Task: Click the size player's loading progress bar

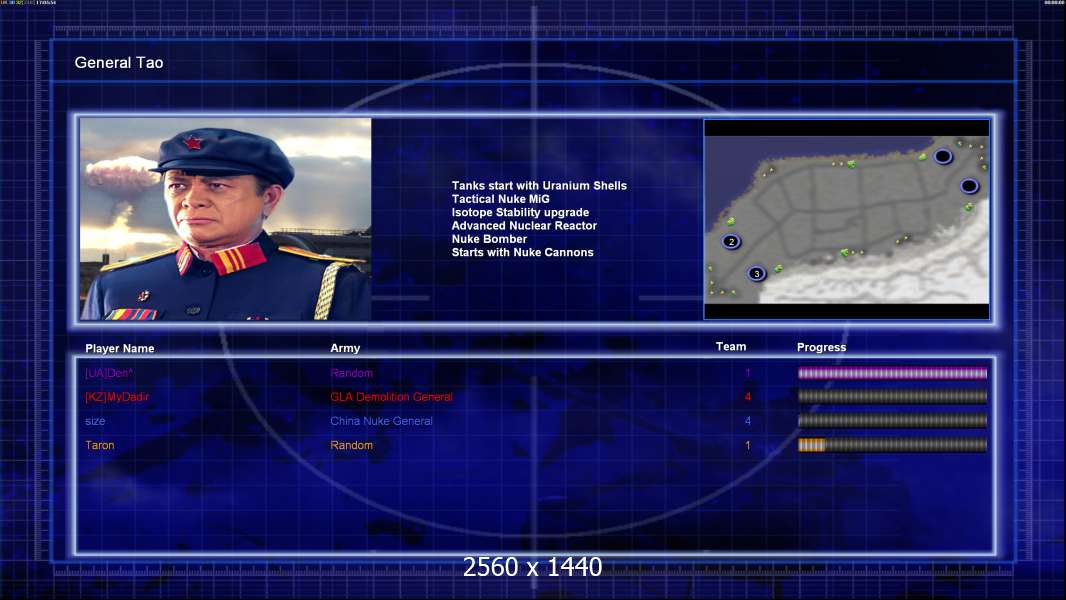Action: pos(893,421)
